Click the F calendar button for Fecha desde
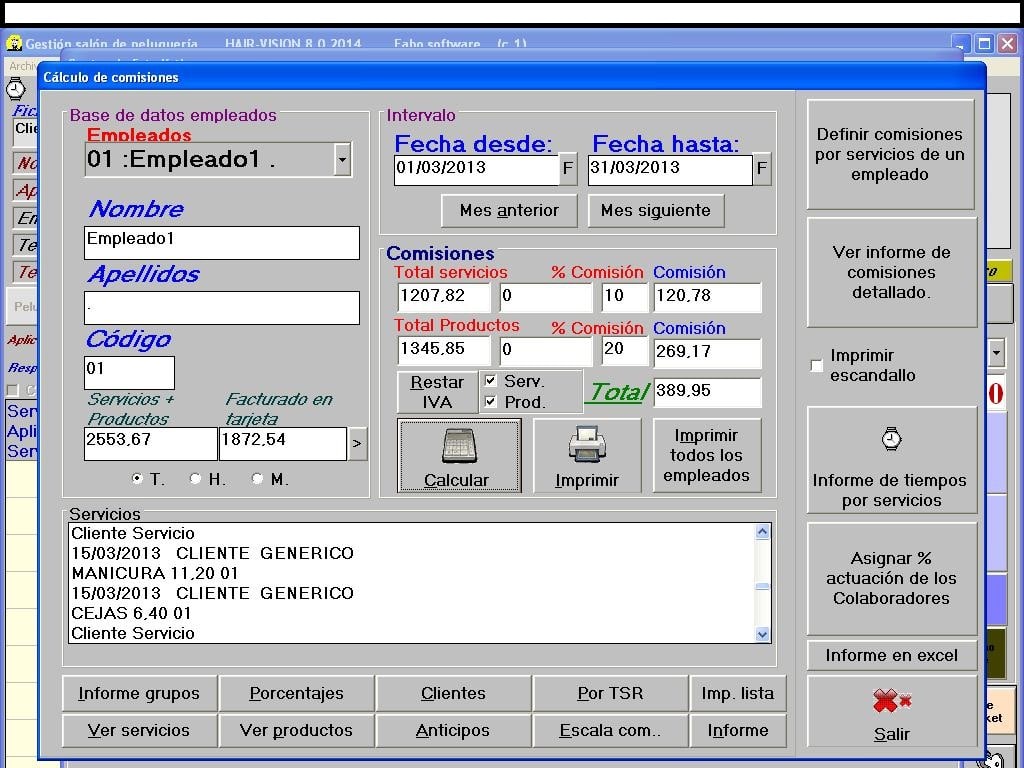This screenshot has height=768, width=1024. [x=568, y=169]
